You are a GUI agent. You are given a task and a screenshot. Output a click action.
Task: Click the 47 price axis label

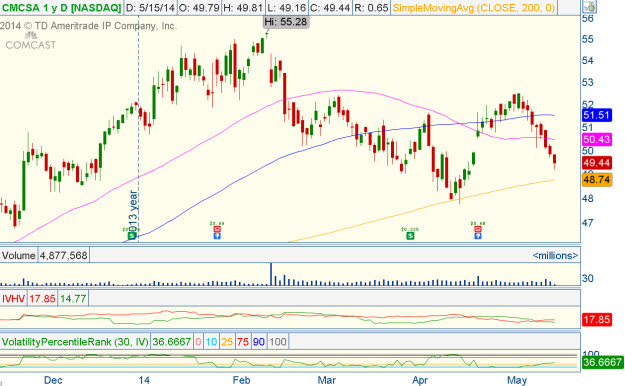point(588,223)
